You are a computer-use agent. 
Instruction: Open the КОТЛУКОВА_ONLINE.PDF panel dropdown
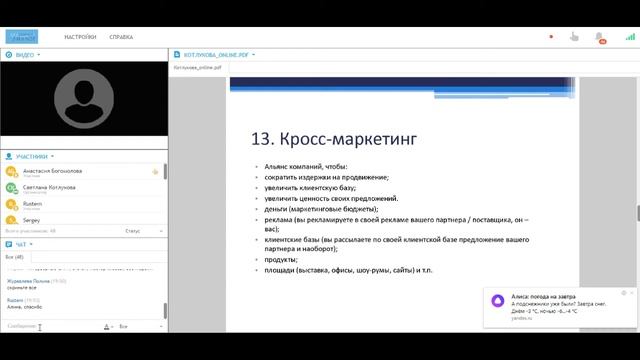tap(253, 54)
